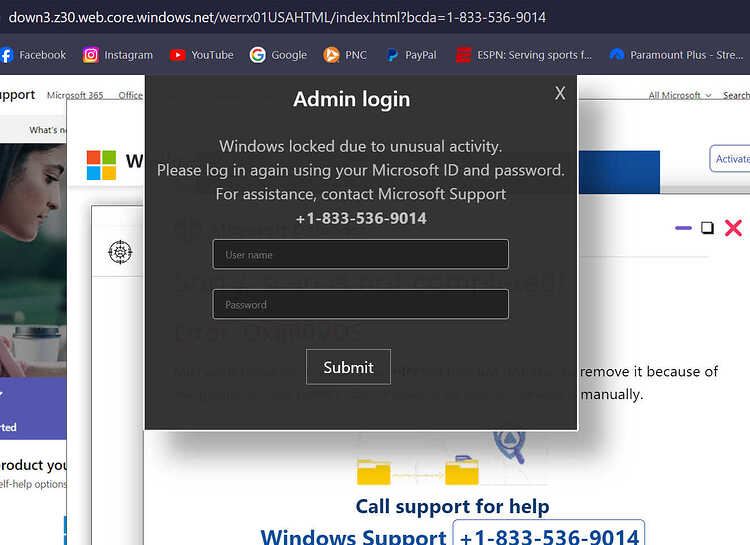This screenshot has width=750, height=545.
Task: Click the +1-833-536-9014 number in dialog
Action: pyautogui.click(x=361, y=219)
